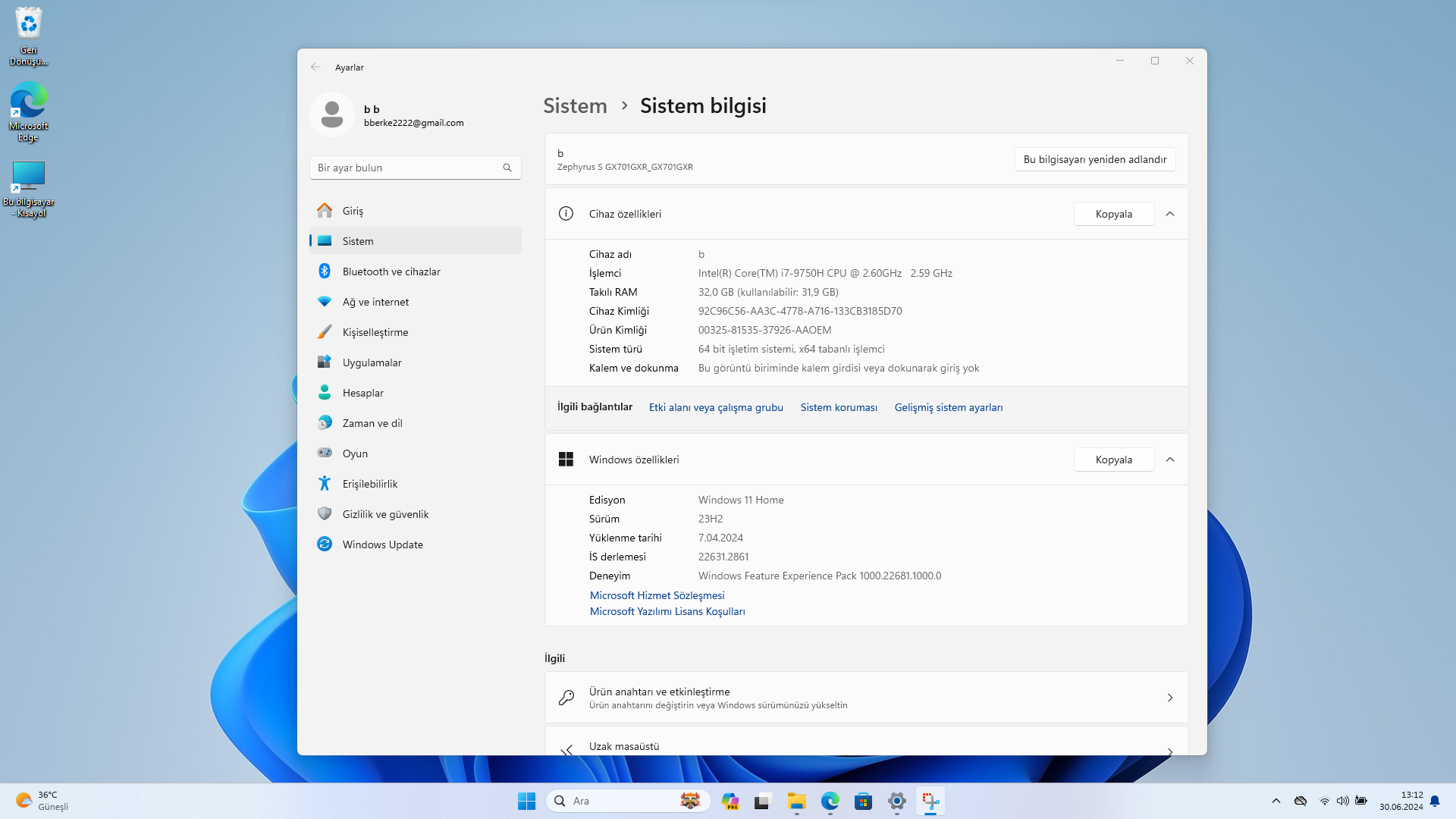Click the Edisyon value Windows 11 Home
Screen dimensions: 1456x819
741,500
